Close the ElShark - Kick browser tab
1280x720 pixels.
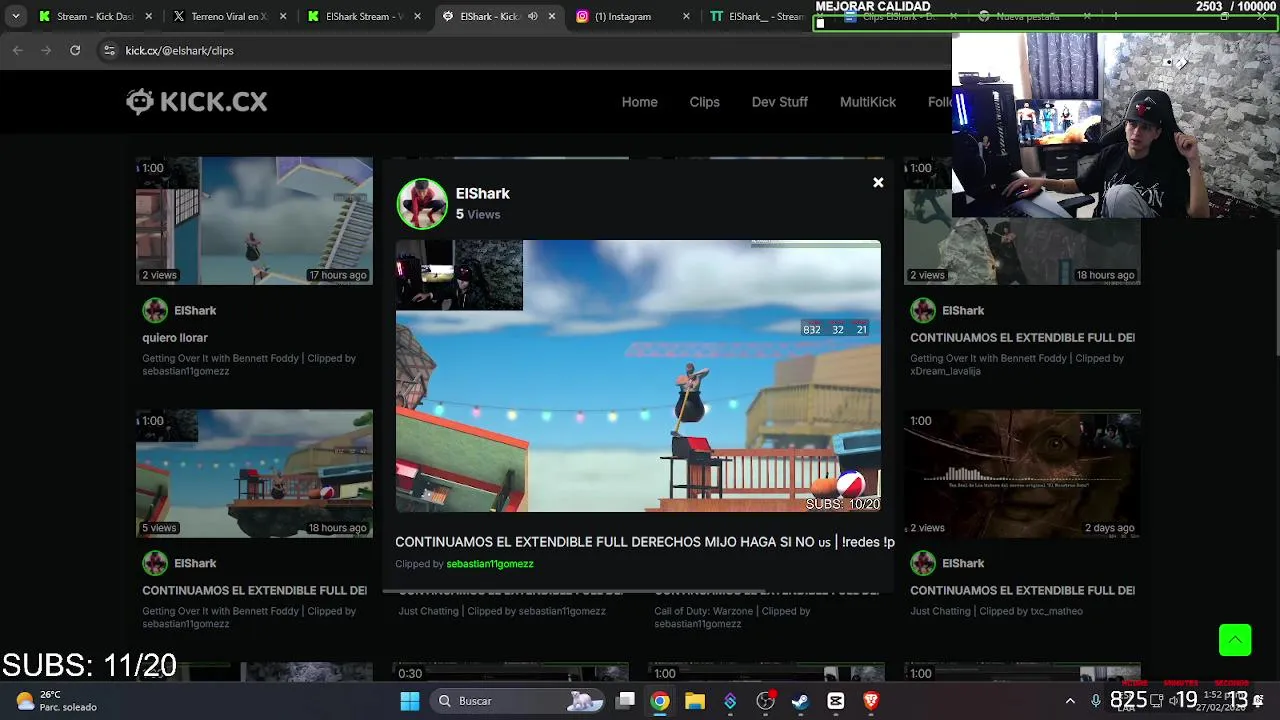tap(551, 17)
